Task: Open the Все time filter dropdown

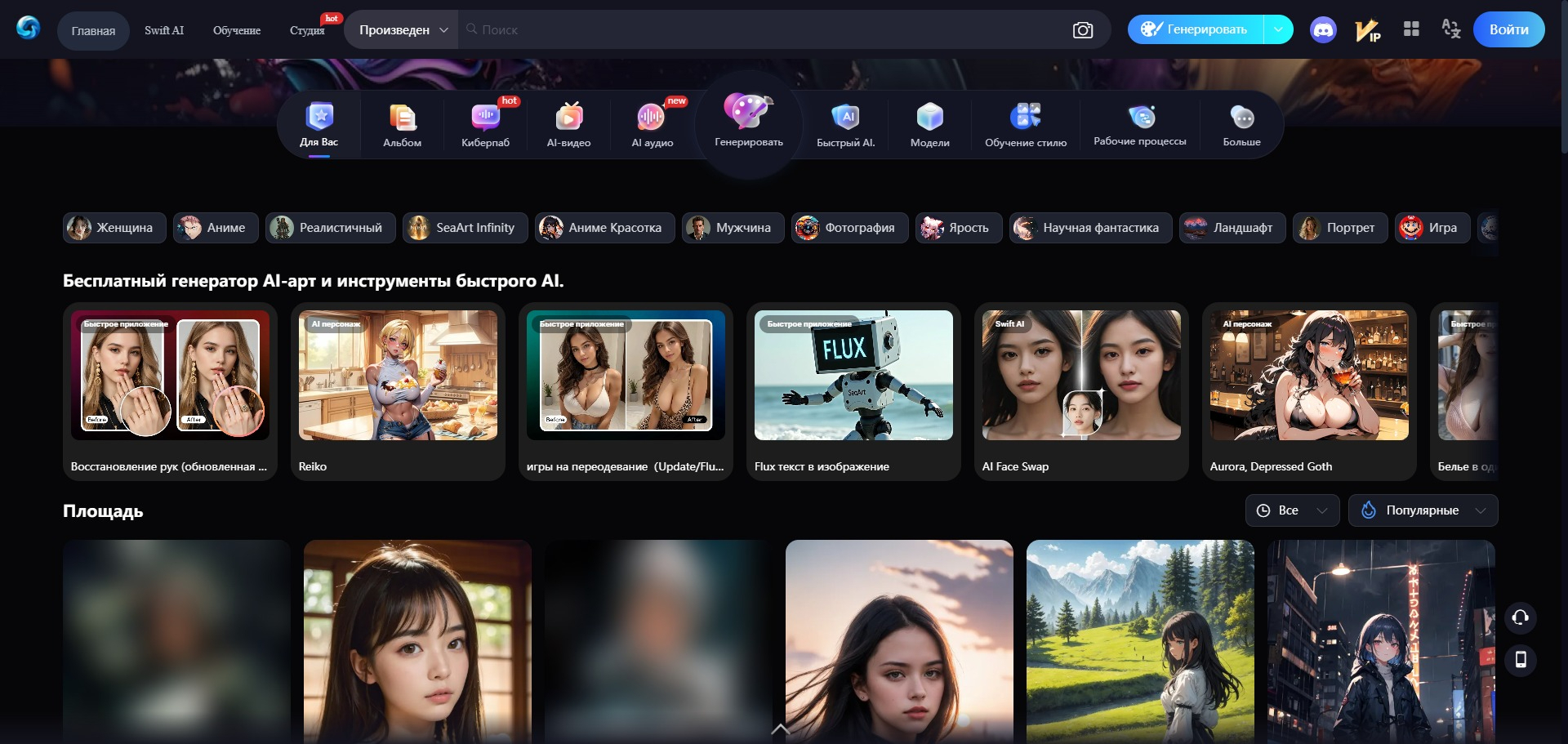Action: [x=1292, y=510]
